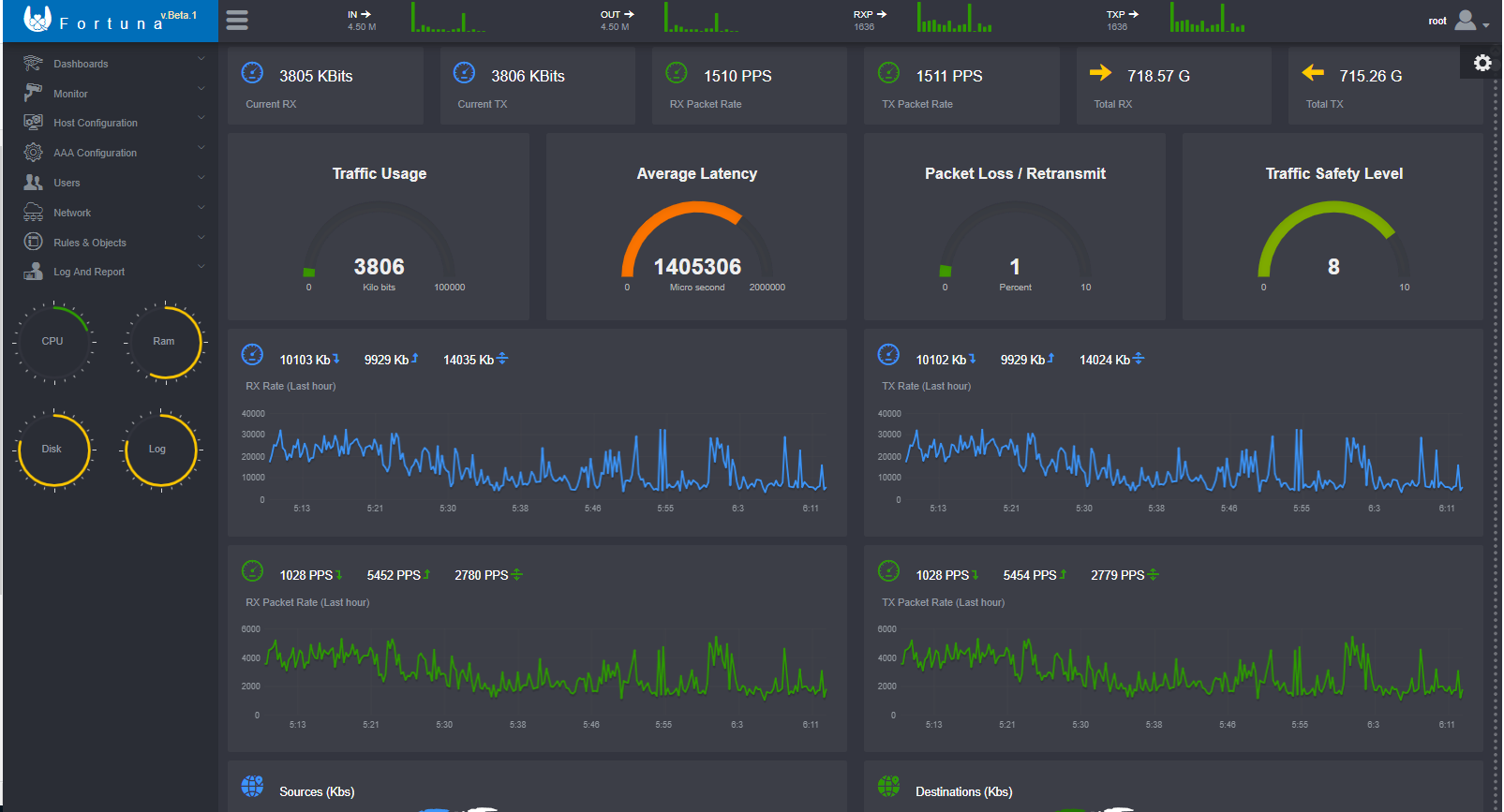
Task: Click the Current RX gauge icon
Action: pyautogui.click(x=252, y=73)
